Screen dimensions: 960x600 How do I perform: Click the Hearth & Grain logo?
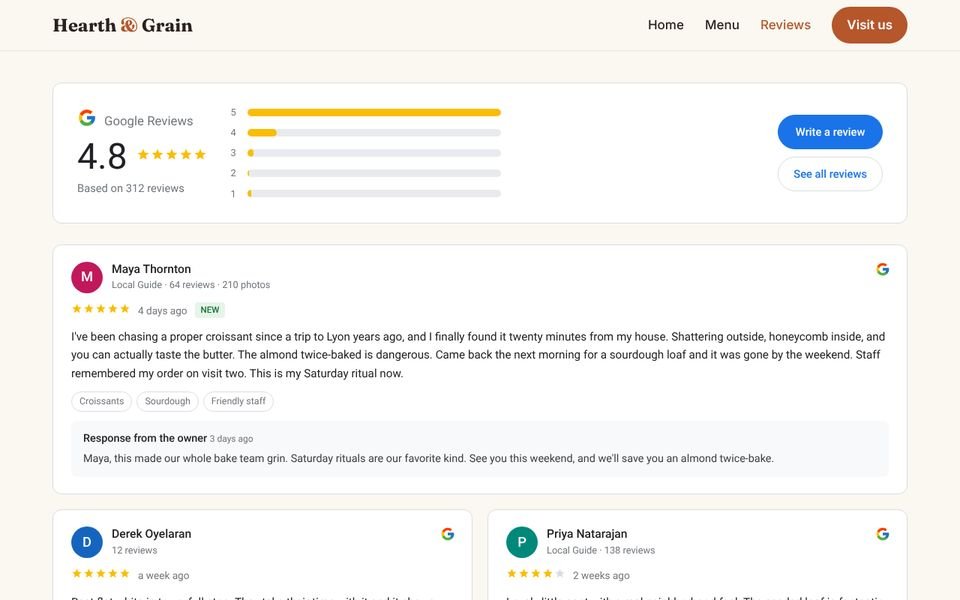pos(122,25)
